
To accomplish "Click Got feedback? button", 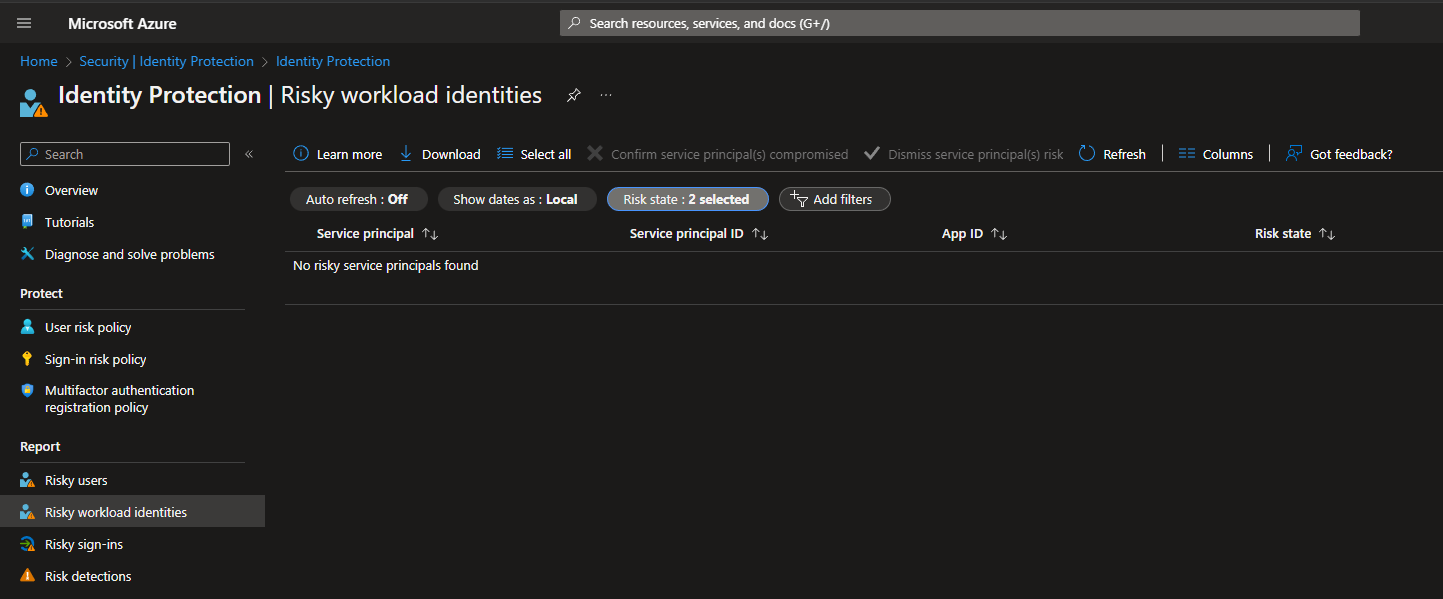I will [x=1339, y=154].
